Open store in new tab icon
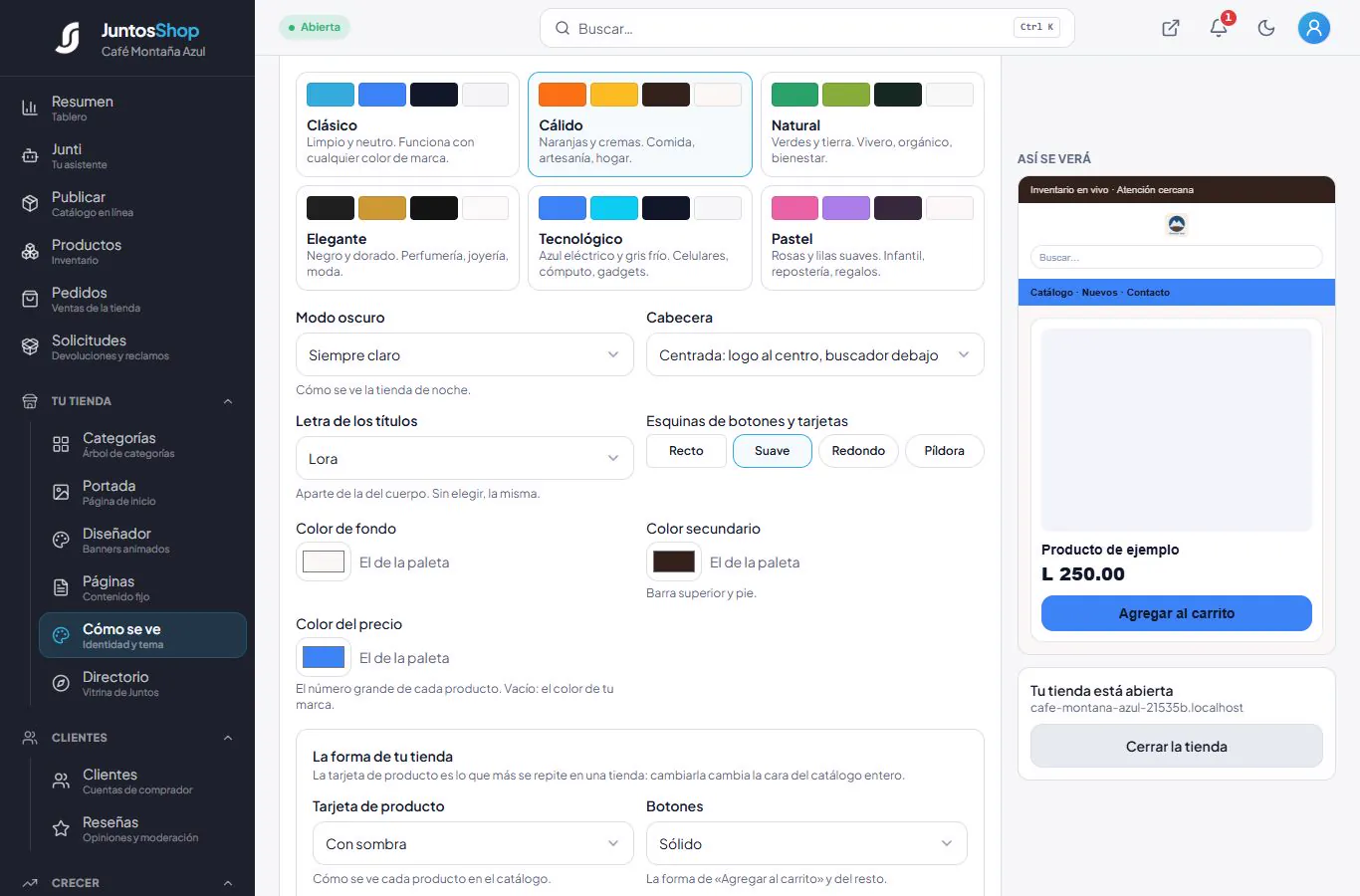 pos(1171,28)
